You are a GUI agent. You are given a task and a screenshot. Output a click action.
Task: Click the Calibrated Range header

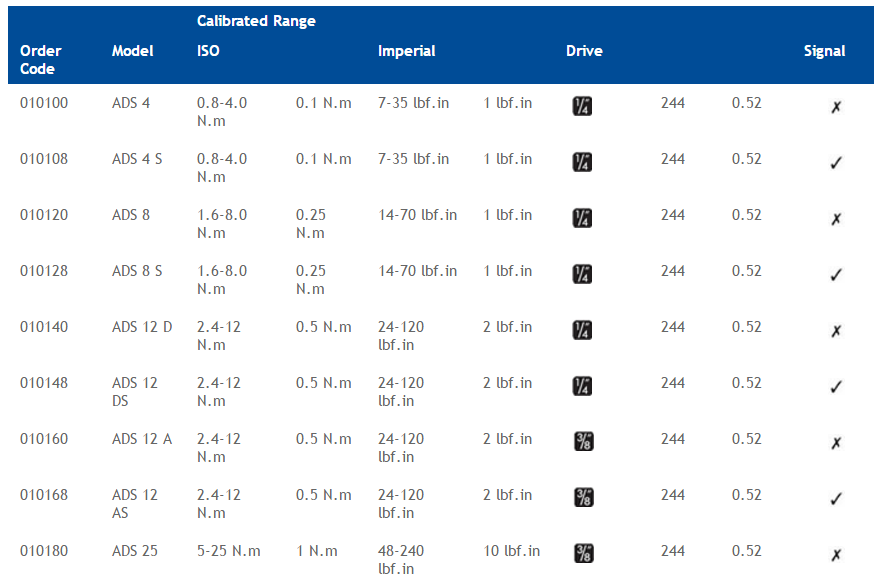tap(256, 21)
